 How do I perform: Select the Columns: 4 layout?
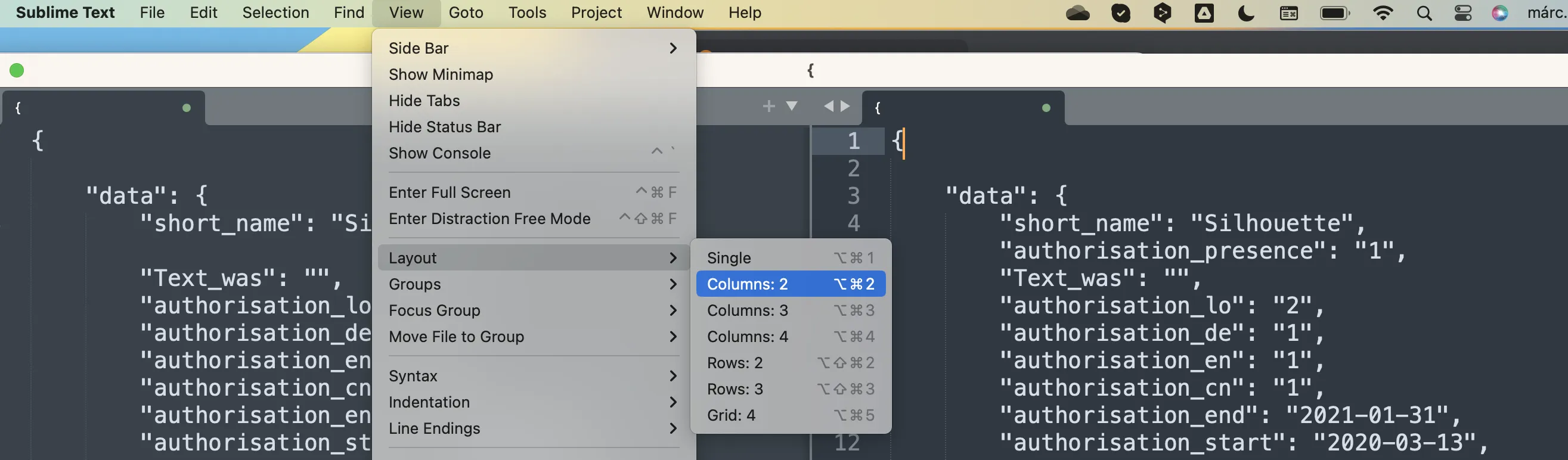click(791, 337)
